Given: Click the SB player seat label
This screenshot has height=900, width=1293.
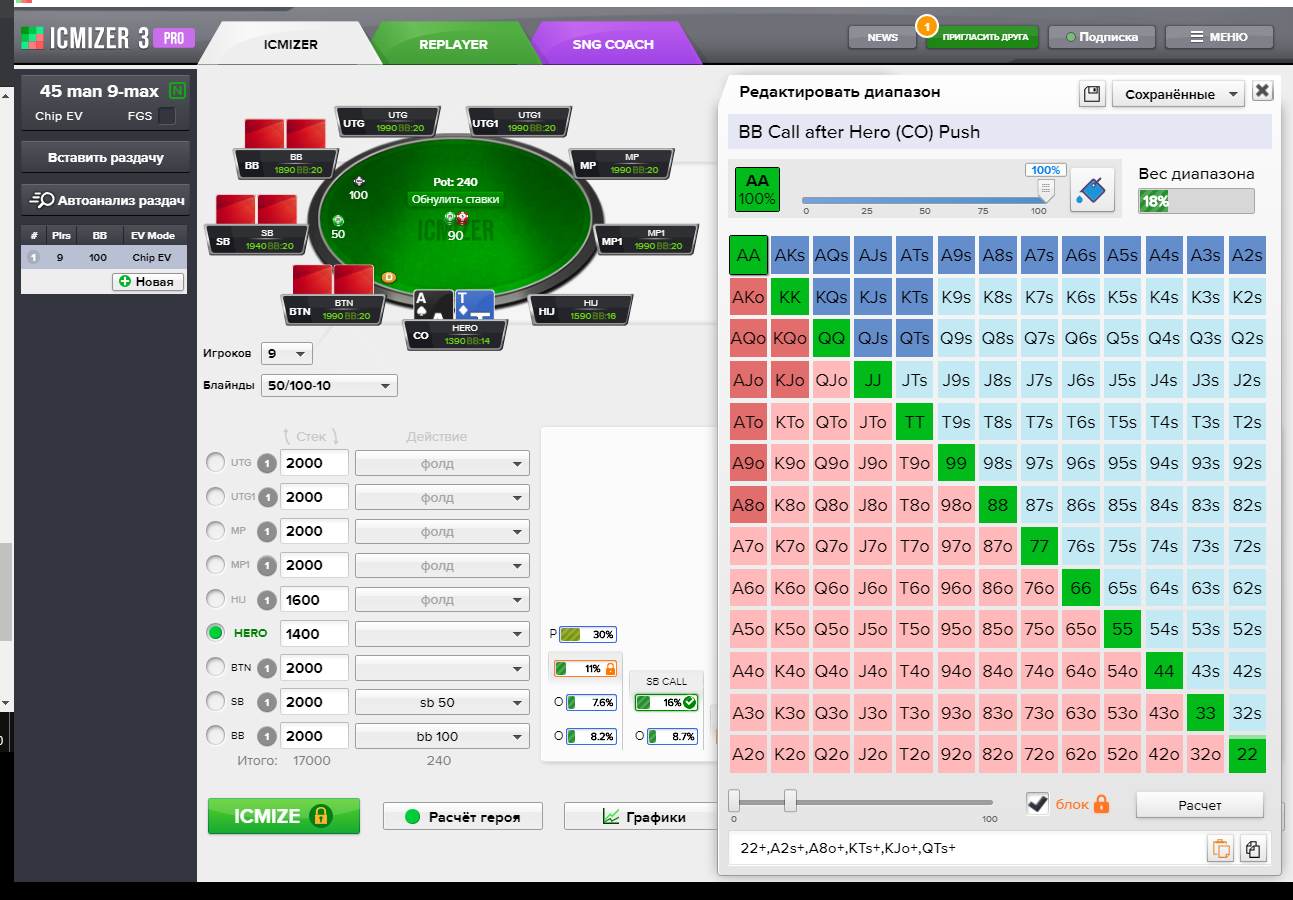Looking at the screenshot, I should pos(254,240).
